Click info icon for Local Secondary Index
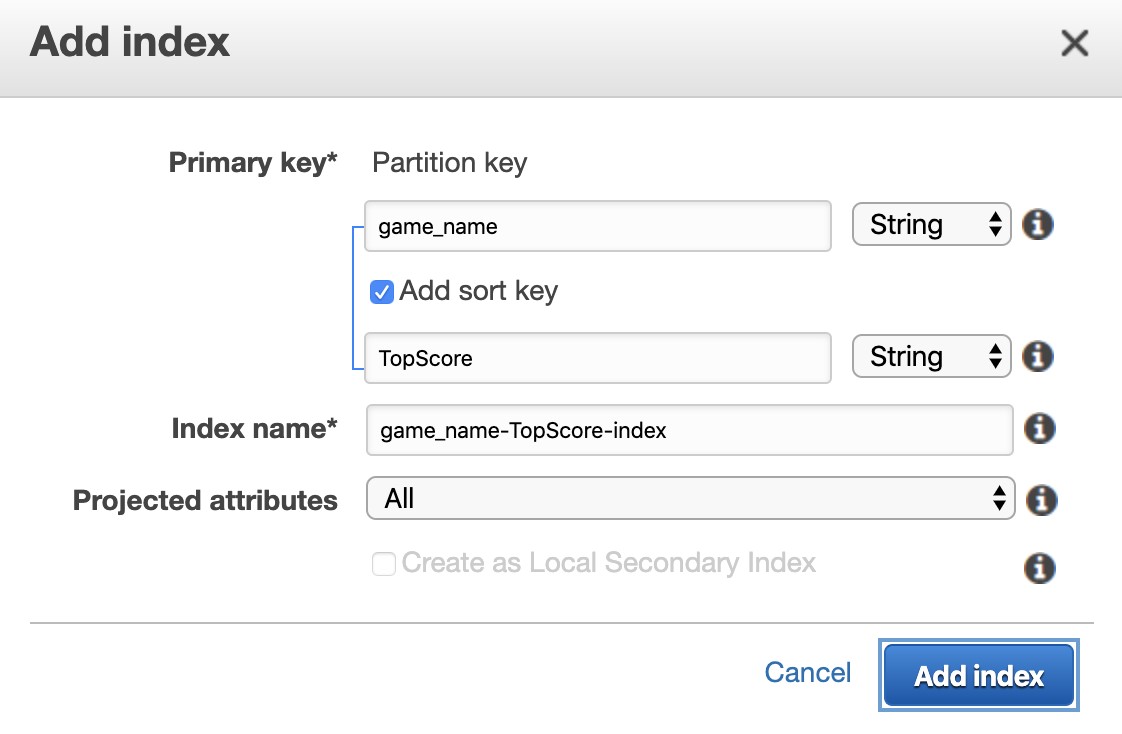 (x=1040, y=568)
